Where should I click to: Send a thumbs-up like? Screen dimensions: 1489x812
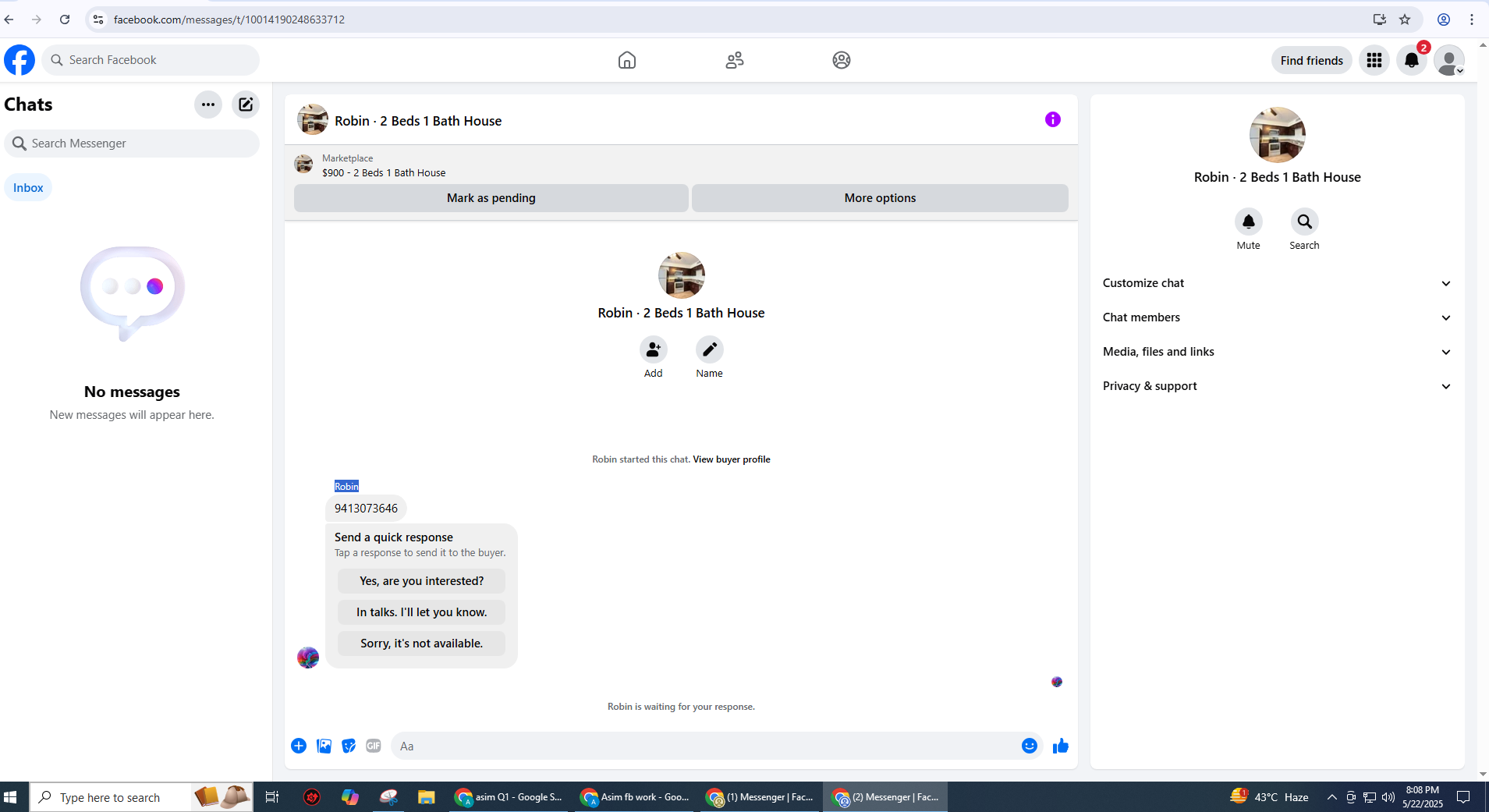(x=1061, y=746)
